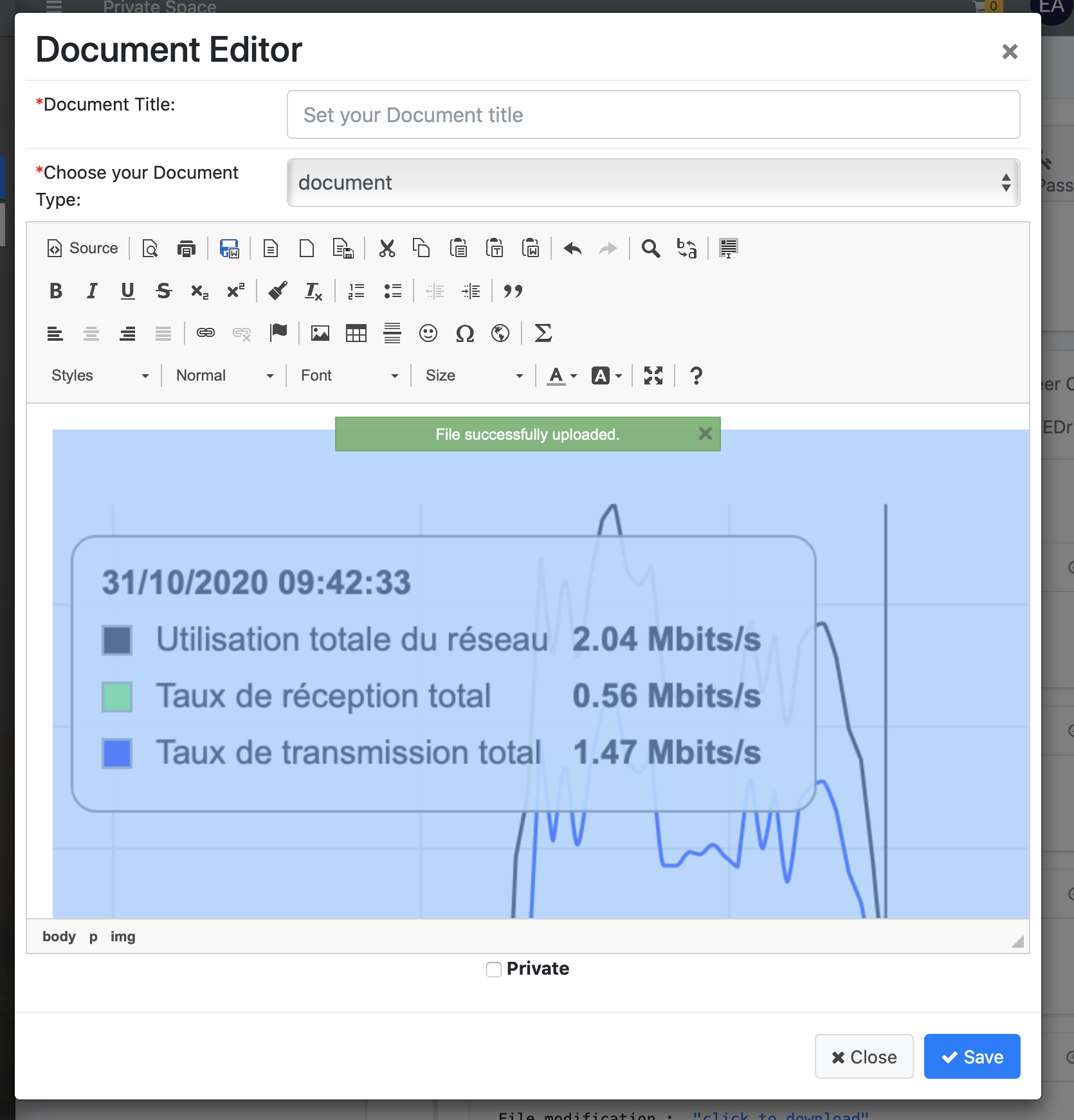This screenshot has width=1074, height=1120.
Task: Open the Document Type dropdown
Action: pos(653,183)
